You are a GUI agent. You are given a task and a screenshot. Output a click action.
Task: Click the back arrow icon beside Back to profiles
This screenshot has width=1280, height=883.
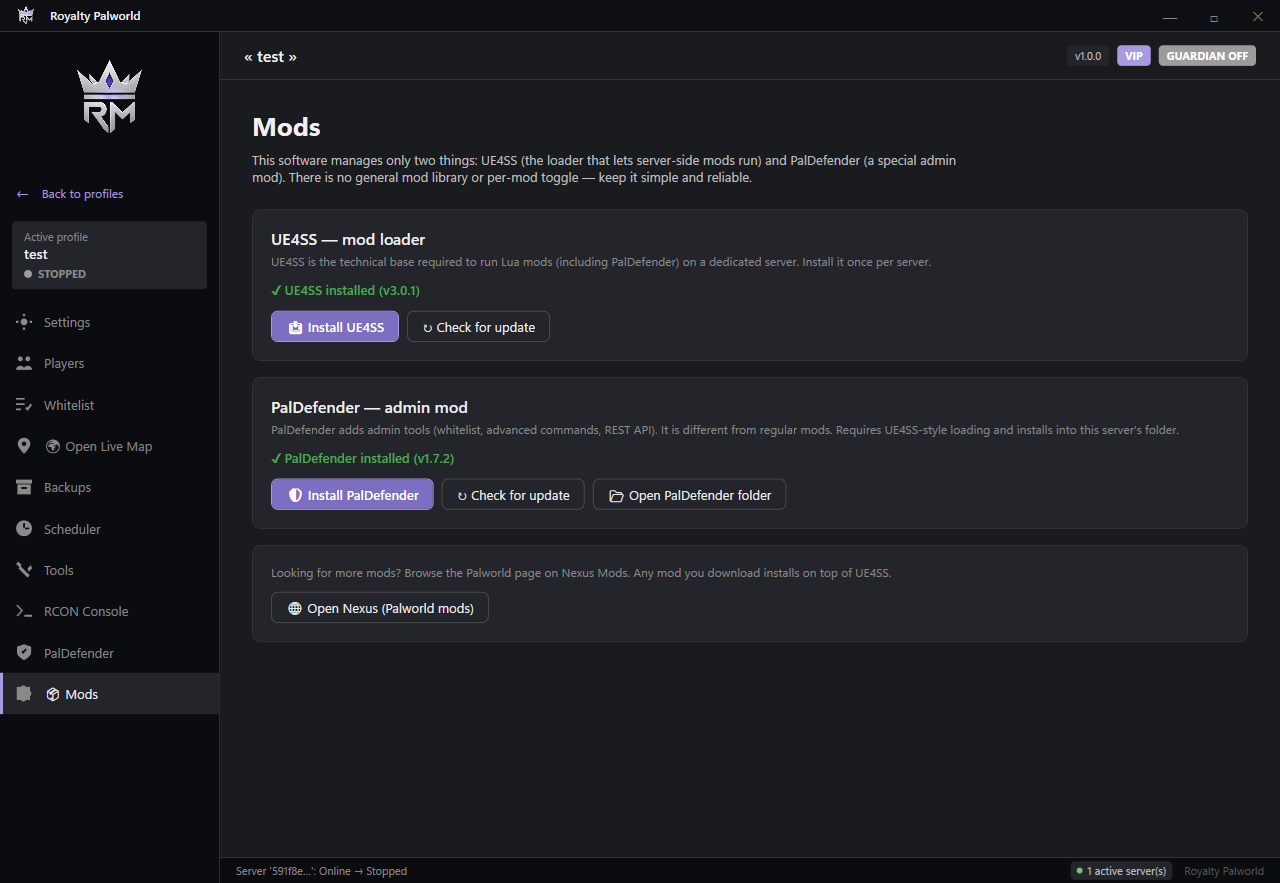pos(22,194)
